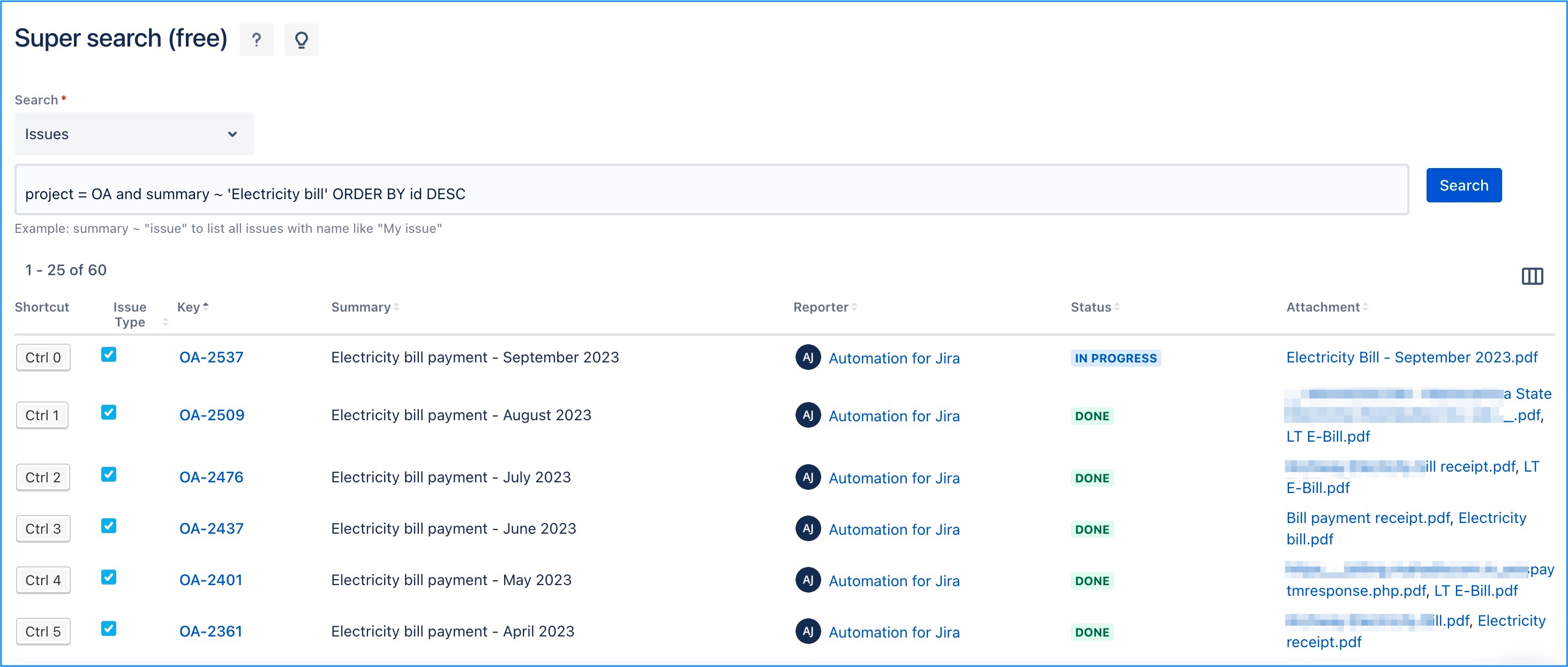Open issue OA-2509
The height and width of the screenshot is (667, 1568).
tap(212, 415)
